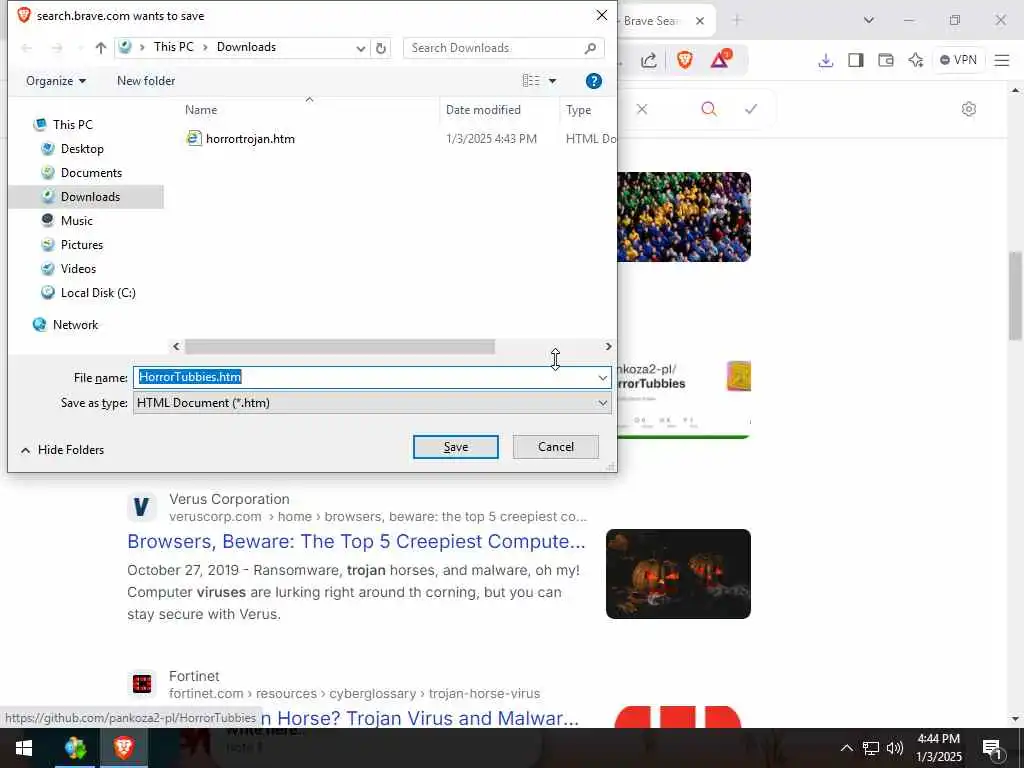Screen dimensions: 1024x768
Task: Click the file list scroll right arrow
Action: coord(608,346)
